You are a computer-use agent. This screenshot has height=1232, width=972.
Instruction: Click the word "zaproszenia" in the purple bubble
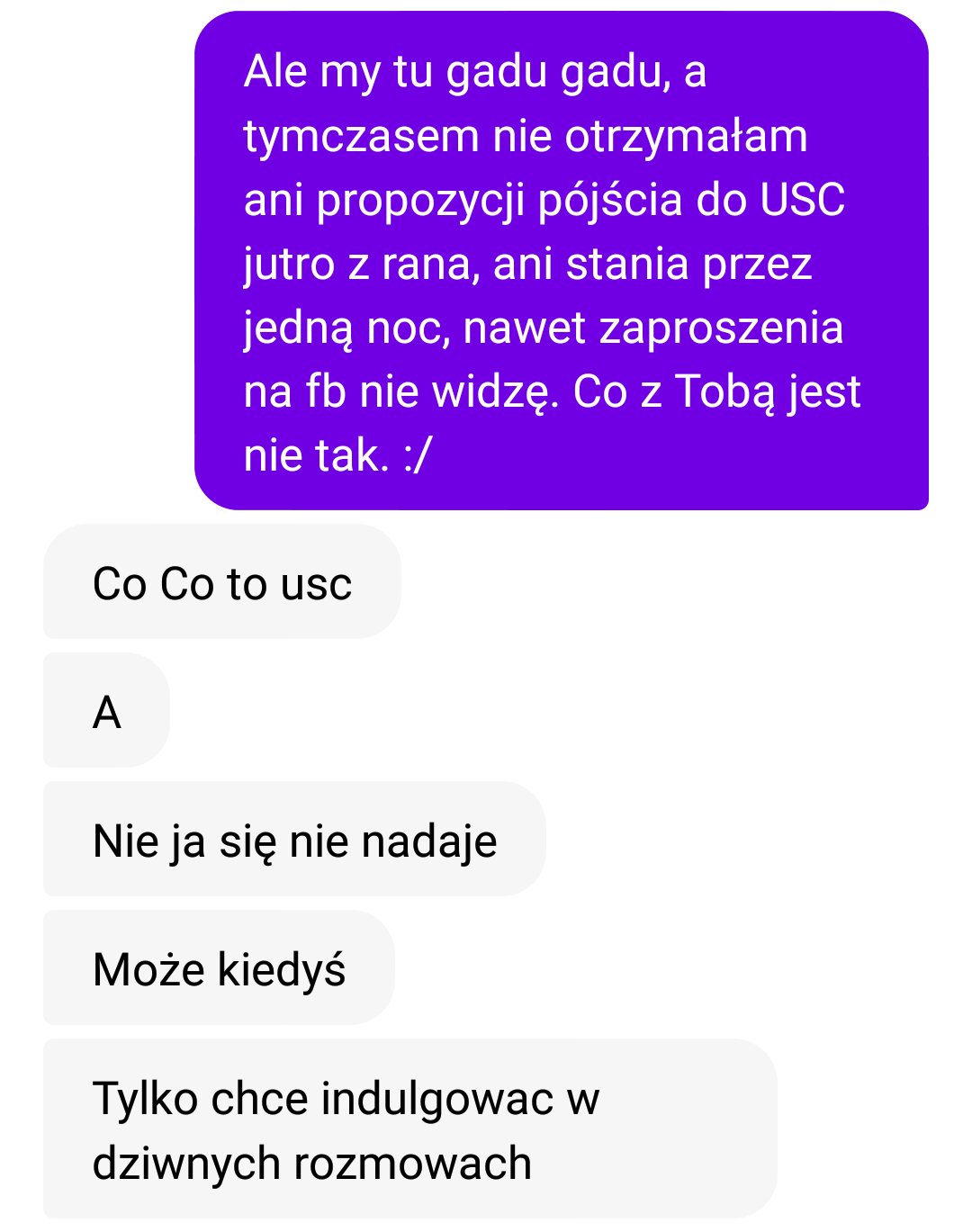tap(722, 328)
